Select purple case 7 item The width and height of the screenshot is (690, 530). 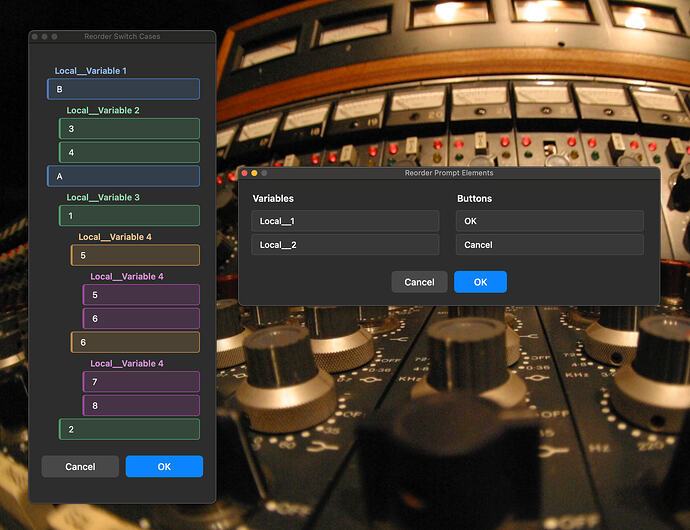pyautogui.click(x=141, y=382)
